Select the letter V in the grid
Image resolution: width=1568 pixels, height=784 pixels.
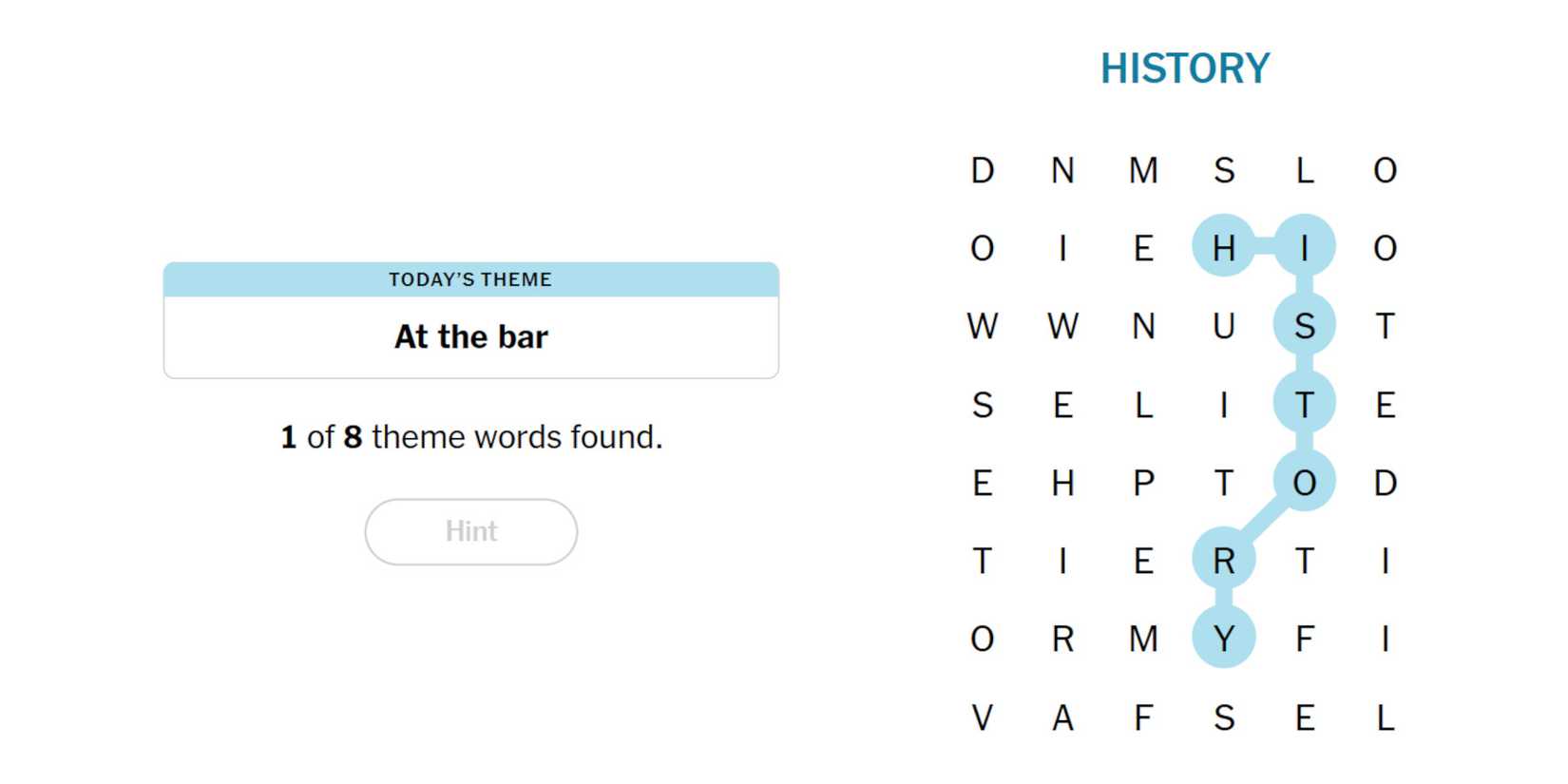(982, 717)
